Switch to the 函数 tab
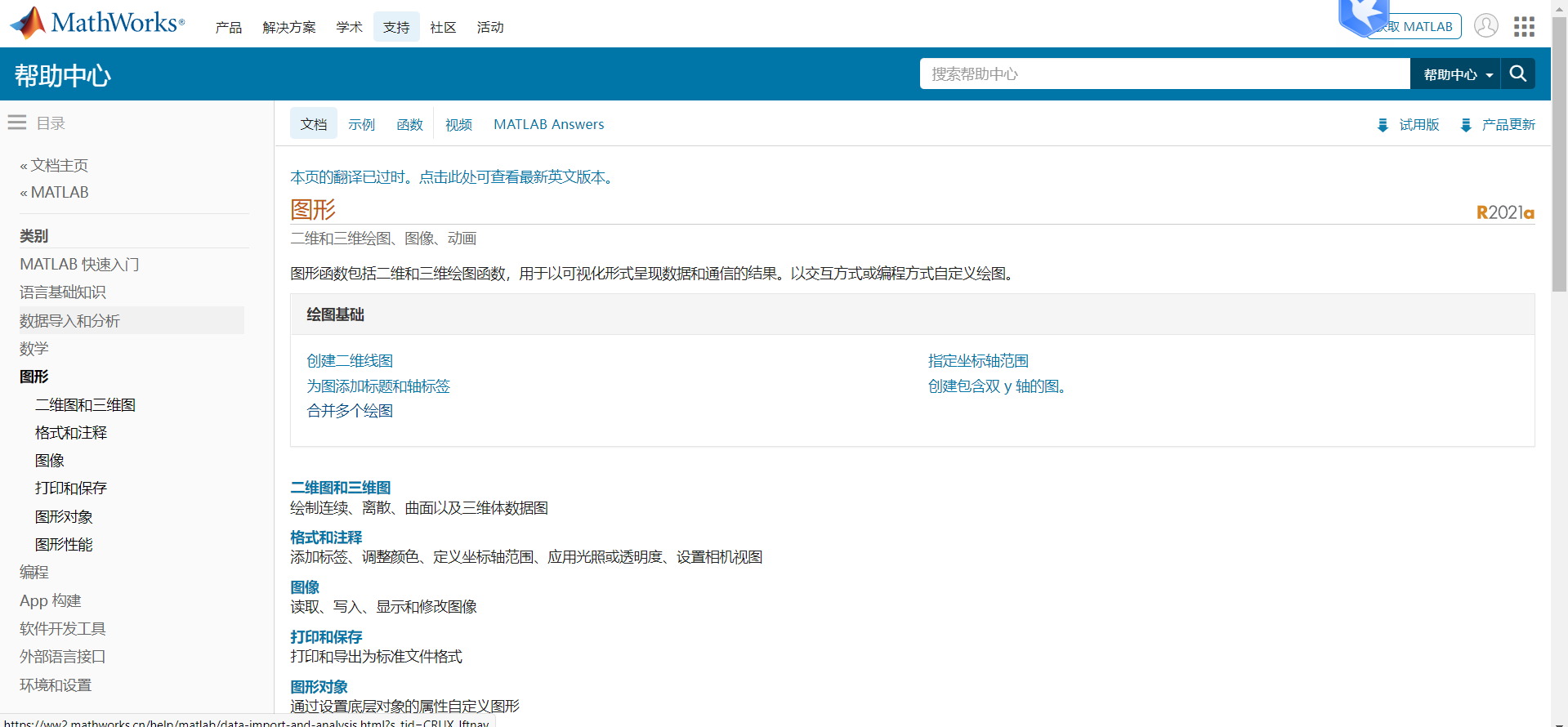 (410, 124)
